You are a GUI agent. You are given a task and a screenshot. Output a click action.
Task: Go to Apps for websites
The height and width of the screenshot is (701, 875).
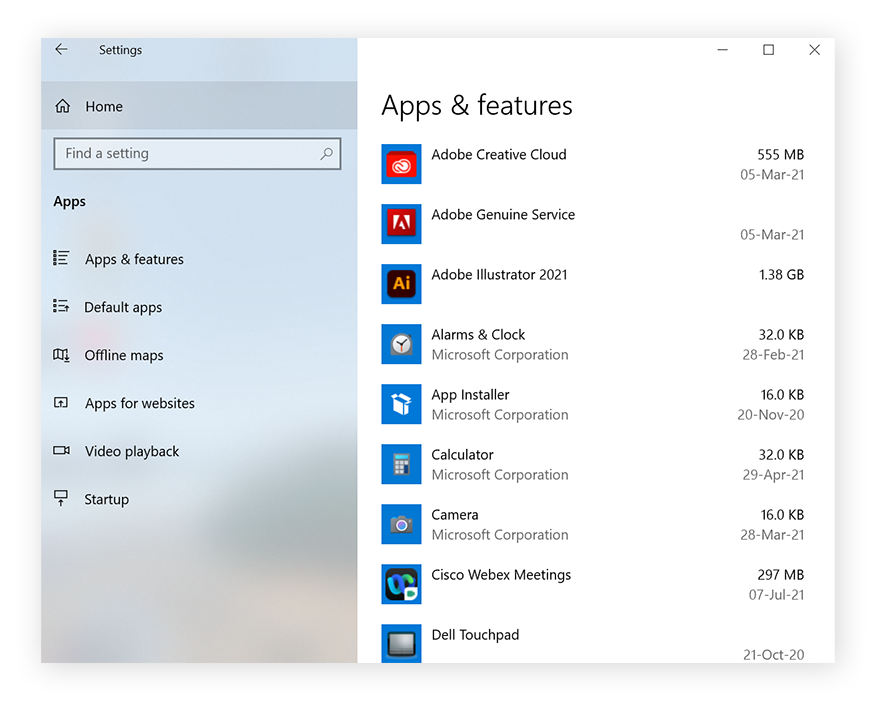(140, 403)
